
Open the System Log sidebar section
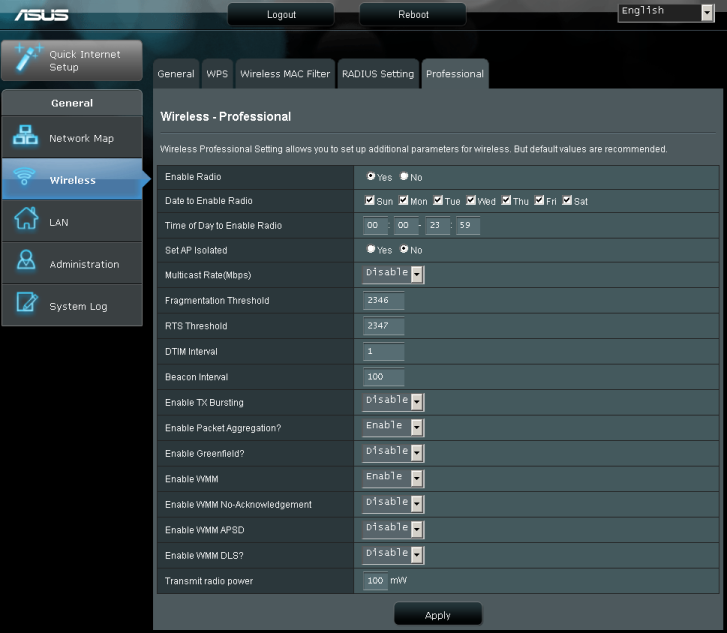pyautogui.click(x=72, y=305)
